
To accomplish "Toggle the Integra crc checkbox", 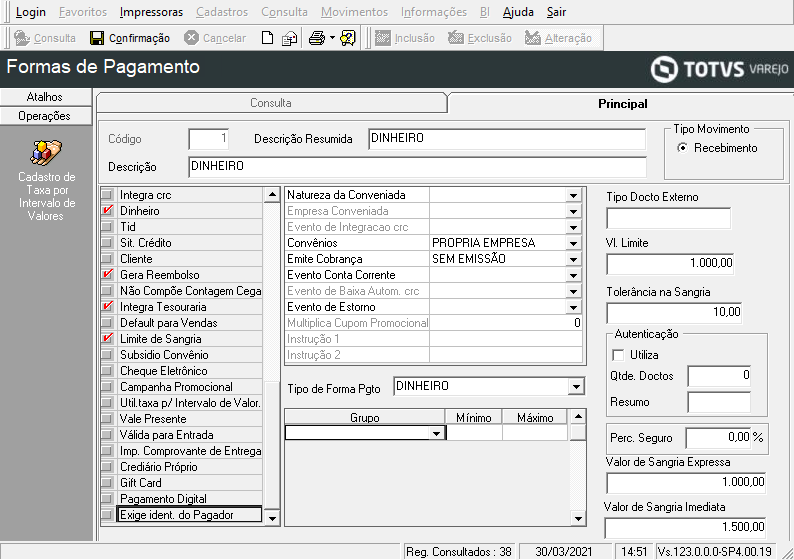I will point(107,195).
